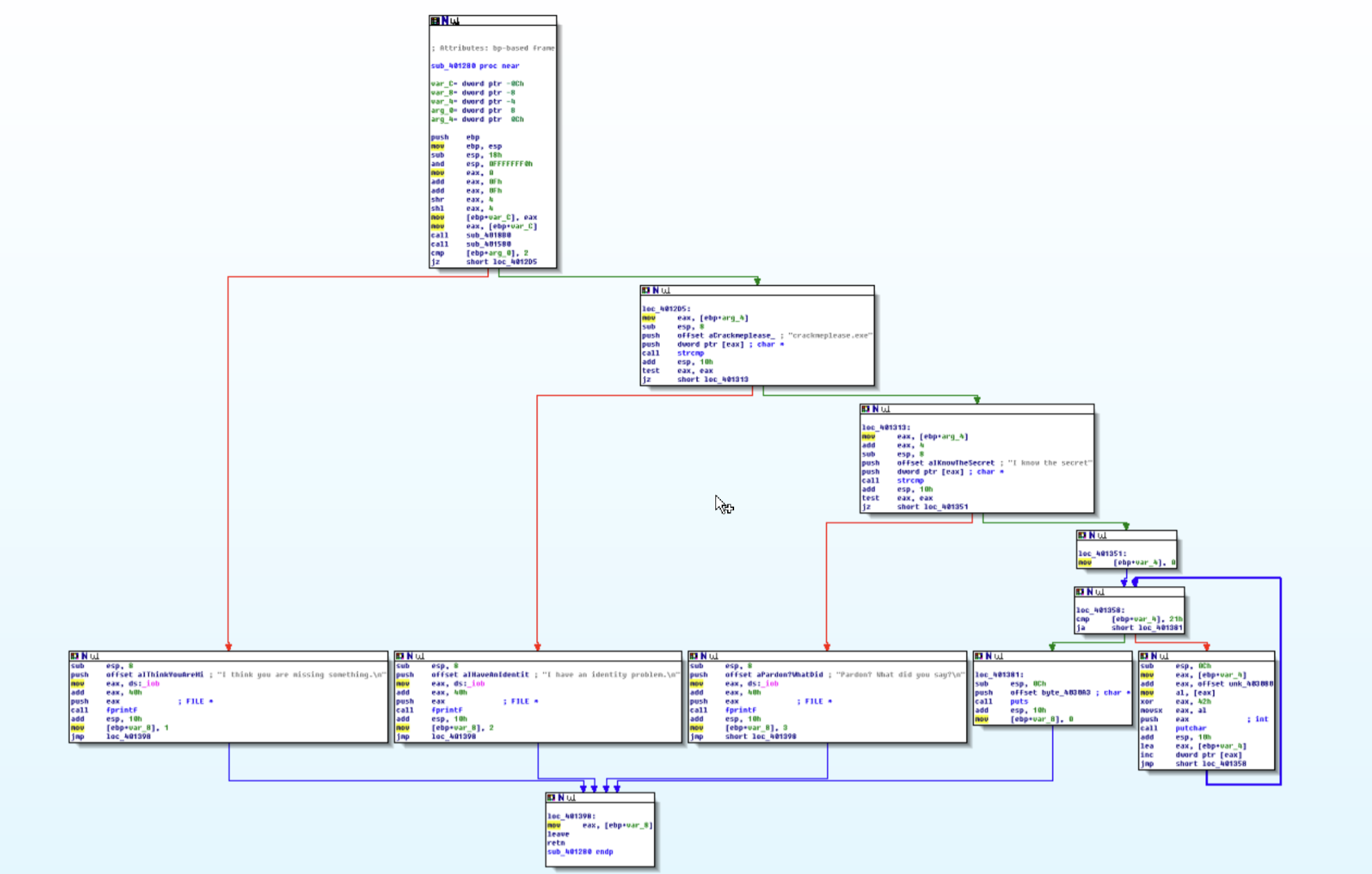Click group icon on putchar loop block

[x=1164, y=655]
